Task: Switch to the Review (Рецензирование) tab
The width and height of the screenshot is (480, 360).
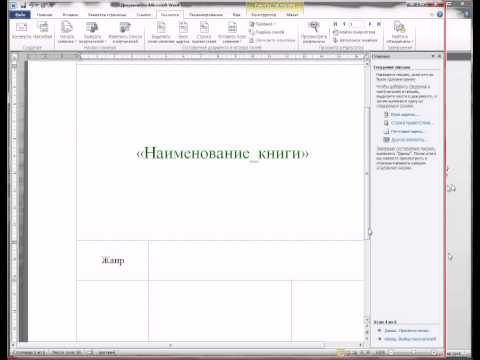Action: click(206, 15)
